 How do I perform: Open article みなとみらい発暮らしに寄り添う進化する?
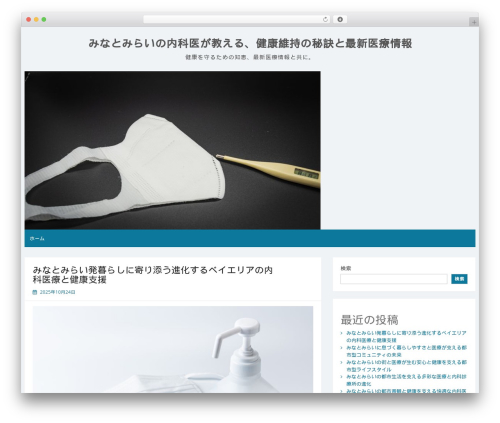[152, 275]
